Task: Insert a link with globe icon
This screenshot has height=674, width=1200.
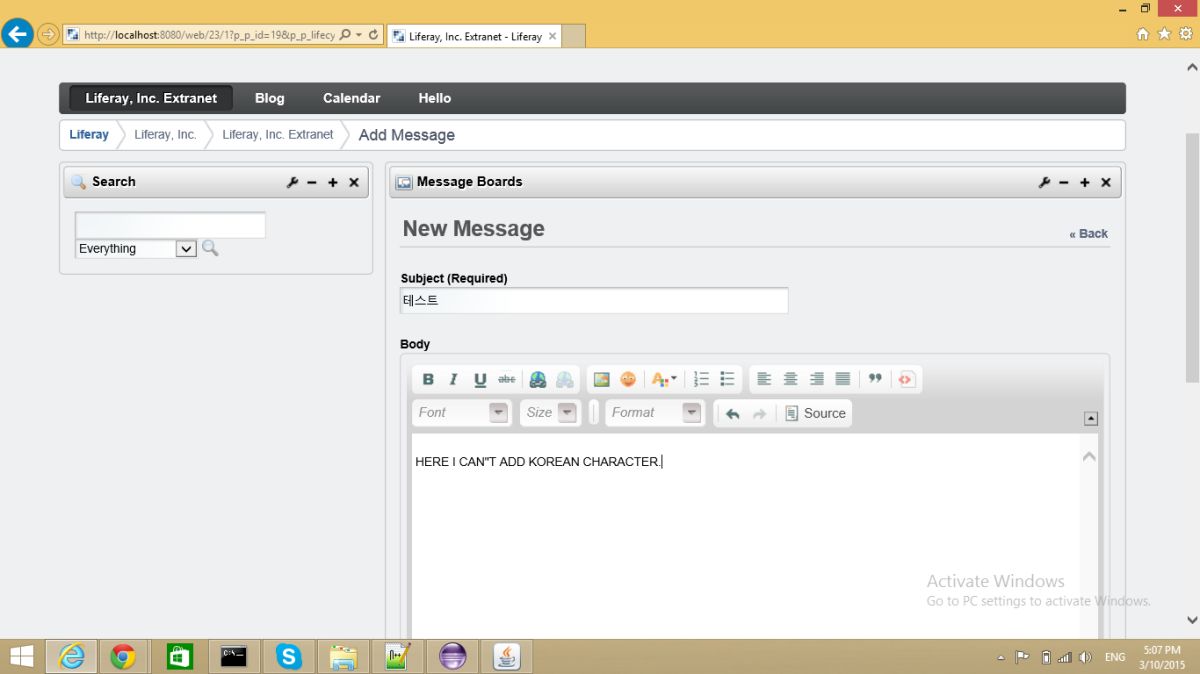Action: [x=538, y=379]
